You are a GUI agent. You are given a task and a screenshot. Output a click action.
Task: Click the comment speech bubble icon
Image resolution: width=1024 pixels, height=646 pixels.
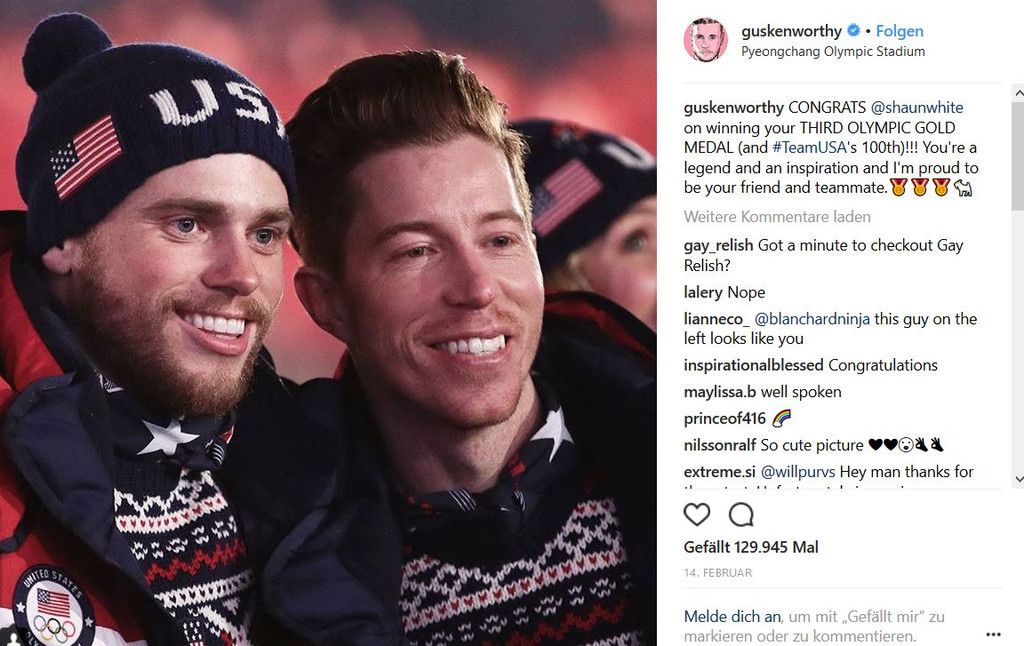pyautogui.click(x=741, y=515)
